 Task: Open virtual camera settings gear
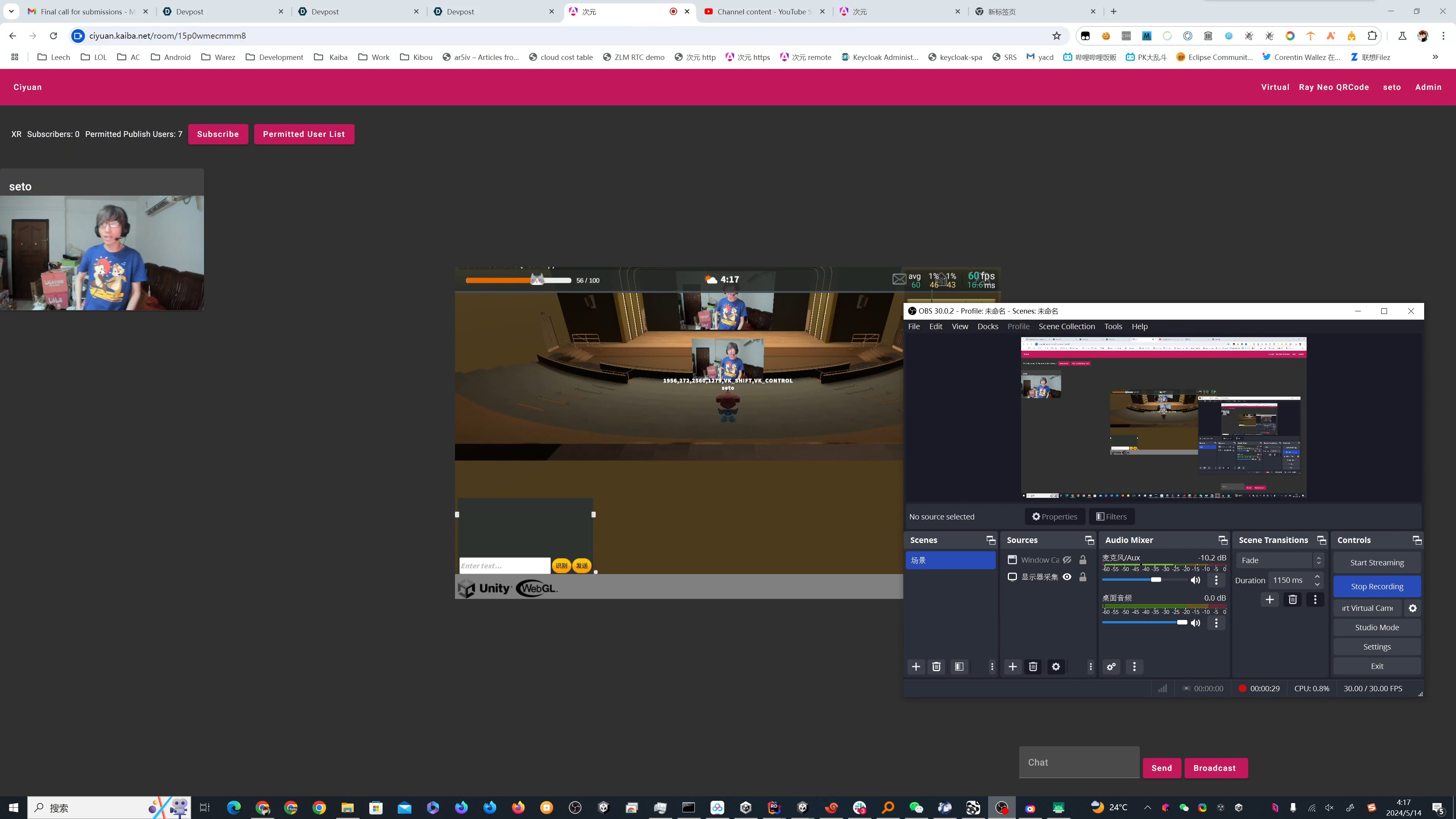pos(1412,608)
